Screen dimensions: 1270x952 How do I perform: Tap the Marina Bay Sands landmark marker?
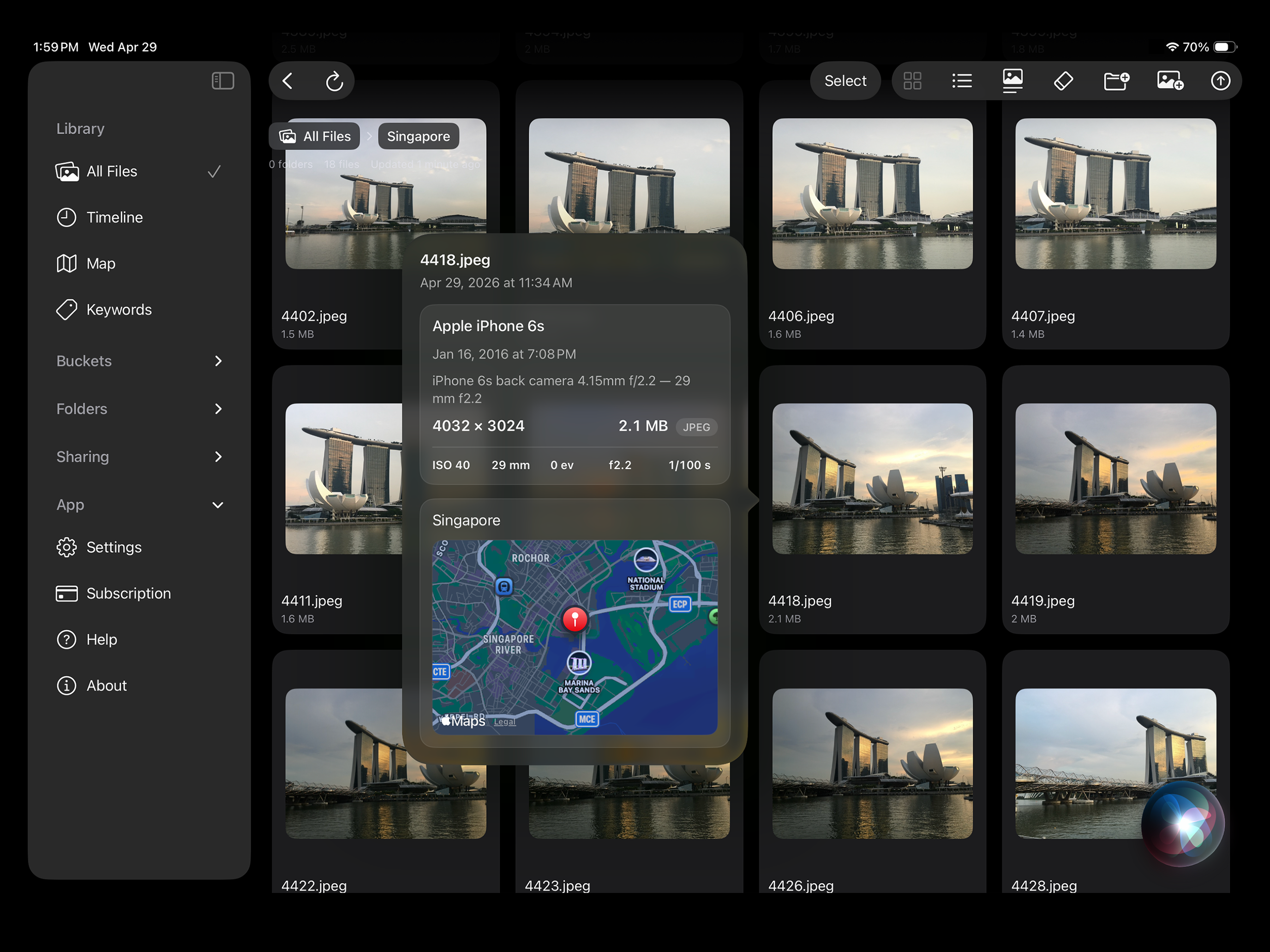click(579, 663)
